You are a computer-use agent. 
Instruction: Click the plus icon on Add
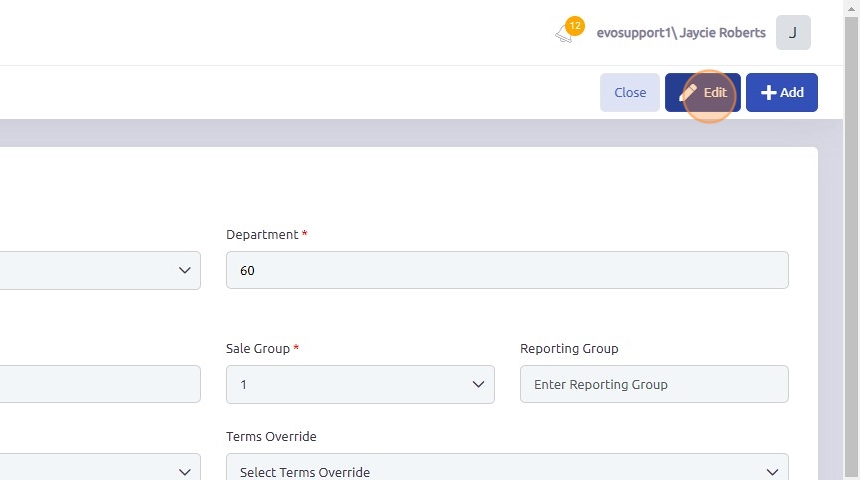click(x=768, y=92)
